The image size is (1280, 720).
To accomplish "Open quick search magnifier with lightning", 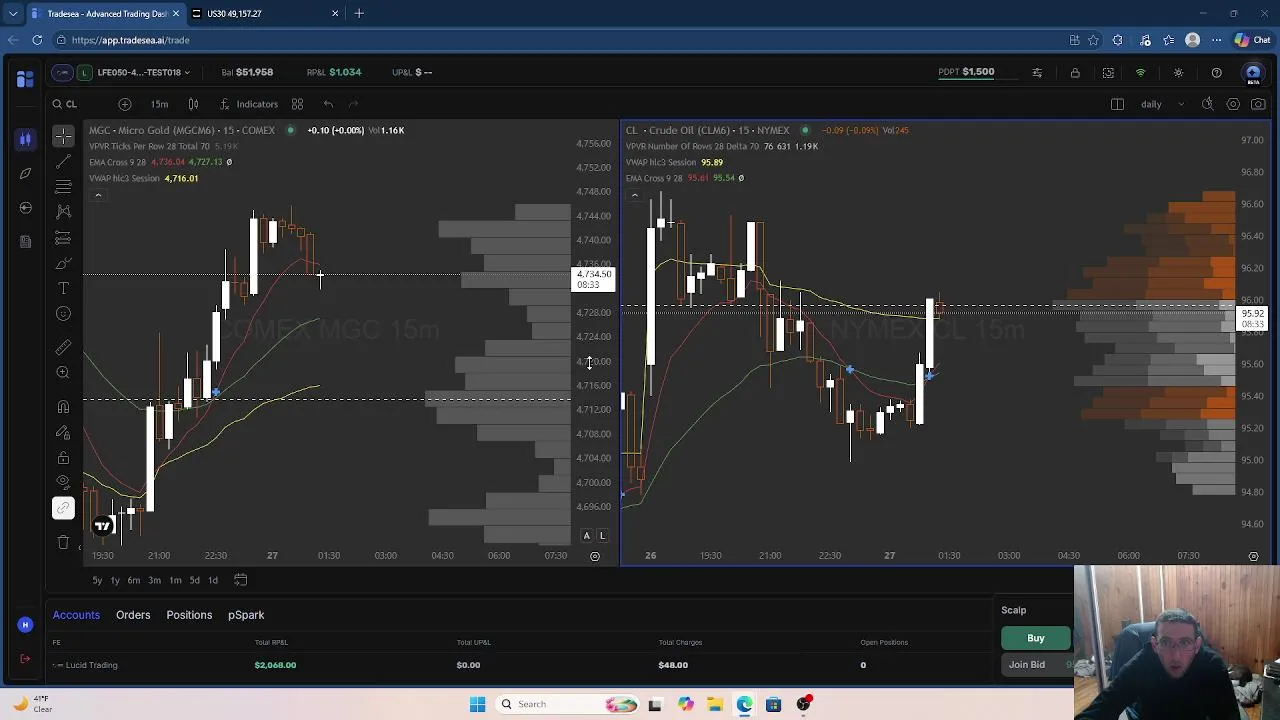I will pos(1207,104).
